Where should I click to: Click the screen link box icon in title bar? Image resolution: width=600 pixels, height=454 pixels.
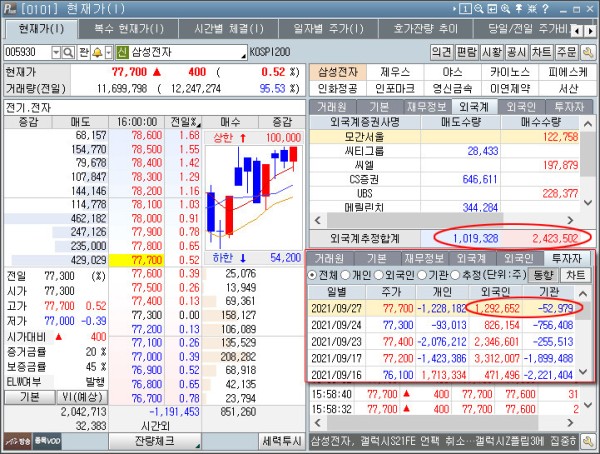(x=492, y=9)
